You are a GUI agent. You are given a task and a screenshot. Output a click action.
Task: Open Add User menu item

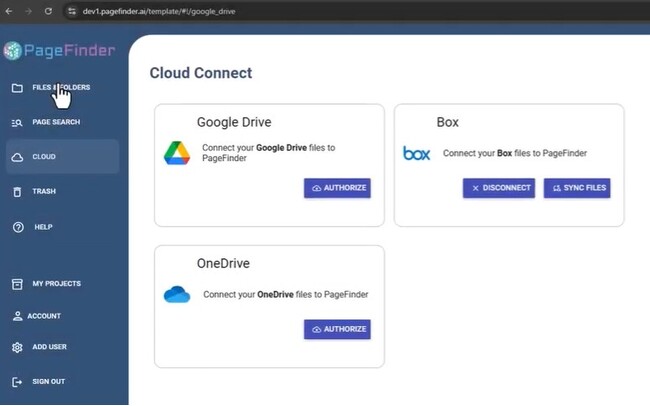pyautogui.click(x=62, y=347)
